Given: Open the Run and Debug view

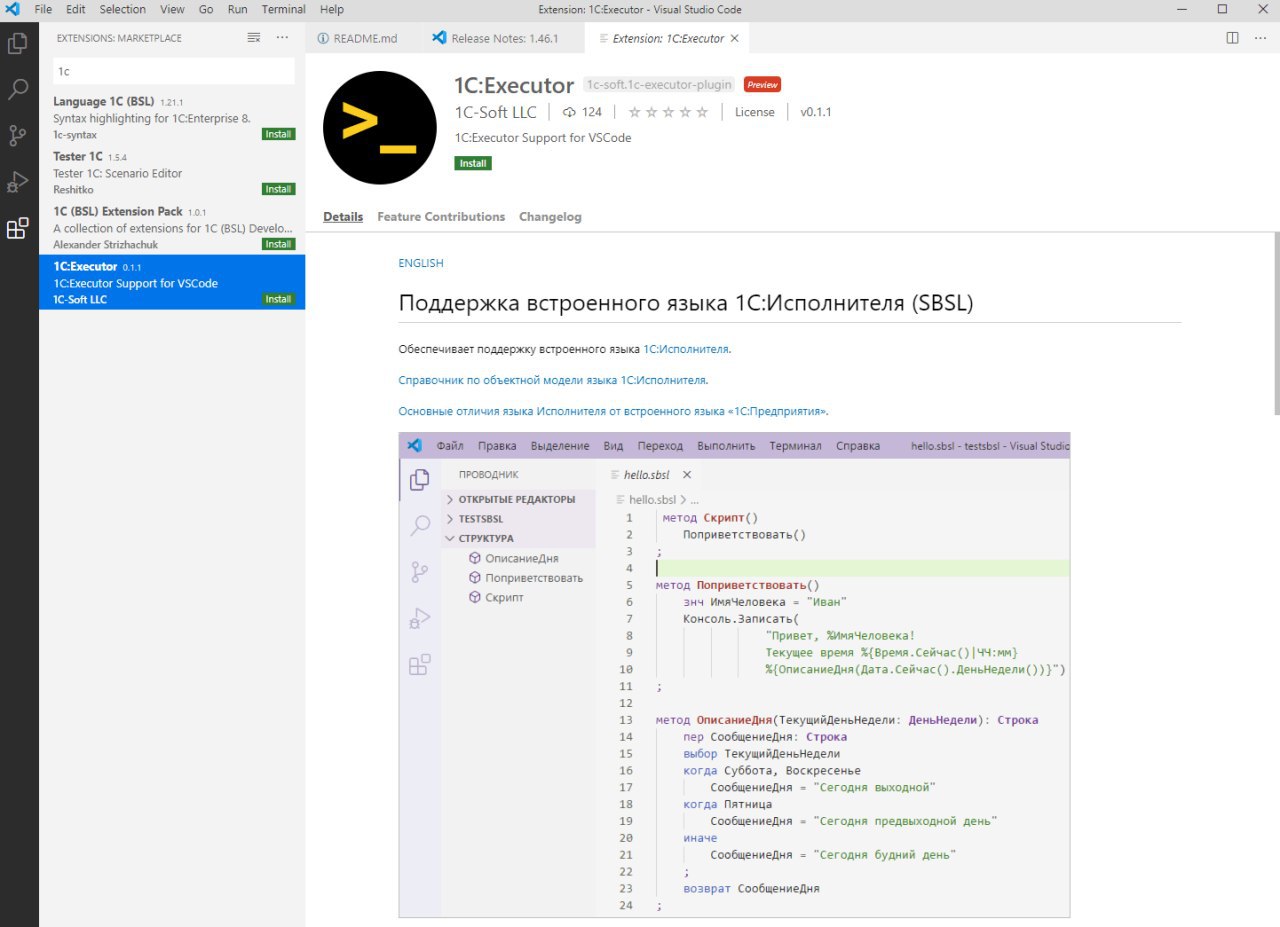Looking at the screenshot, I should pyautogui.click(x=18, y=182).
